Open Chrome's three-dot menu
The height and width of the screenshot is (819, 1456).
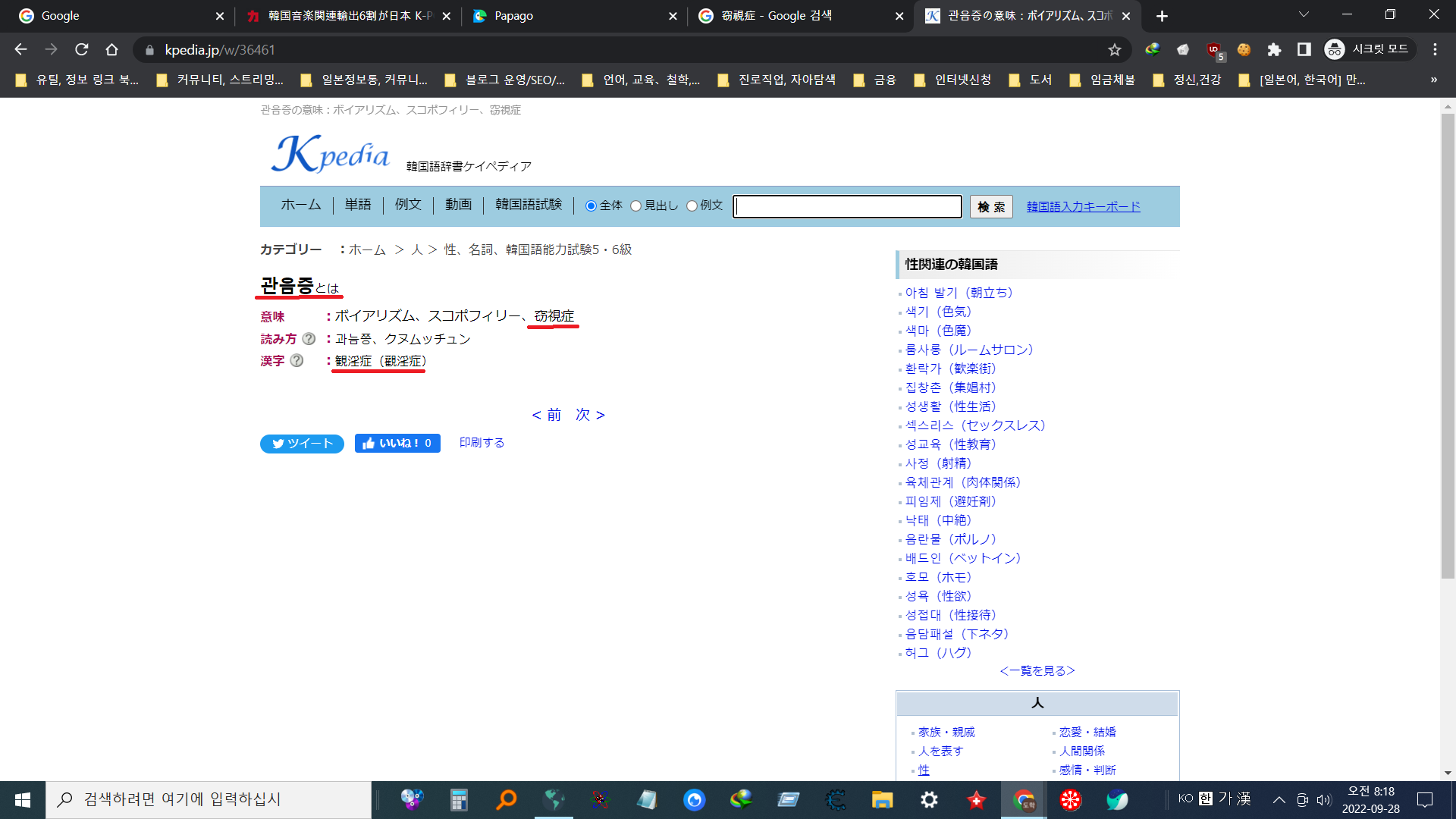pyautogui.click(x=1435, y=50)
